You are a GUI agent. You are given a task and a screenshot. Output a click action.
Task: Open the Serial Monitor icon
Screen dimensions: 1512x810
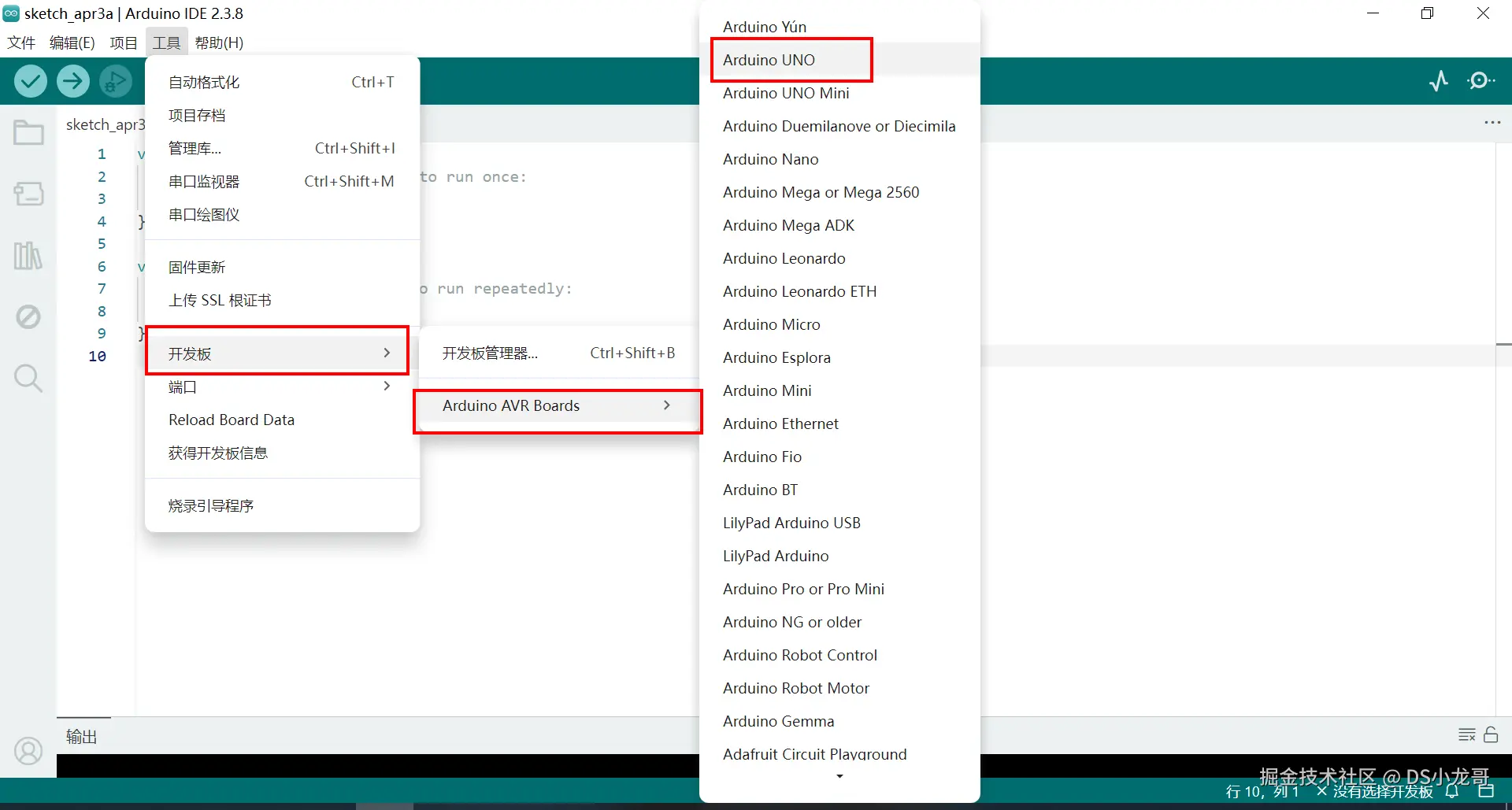click(x=1481, y=81)
